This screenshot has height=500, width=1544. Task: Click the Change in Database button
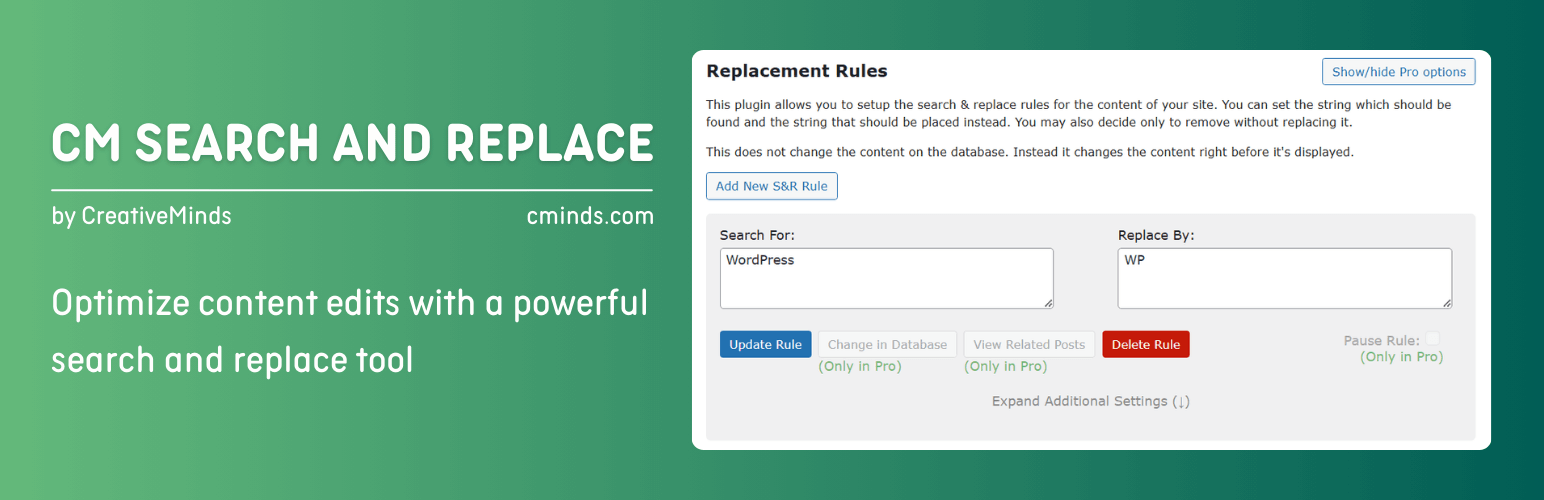click(887, 344)
